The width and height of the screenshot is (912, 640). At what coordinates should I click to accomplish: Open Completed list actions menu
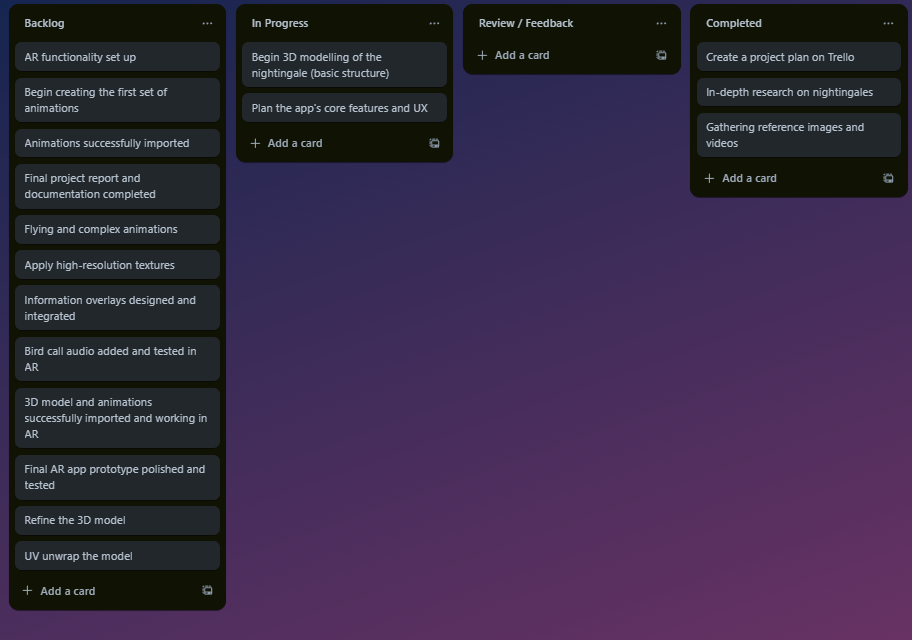point(888,23)
